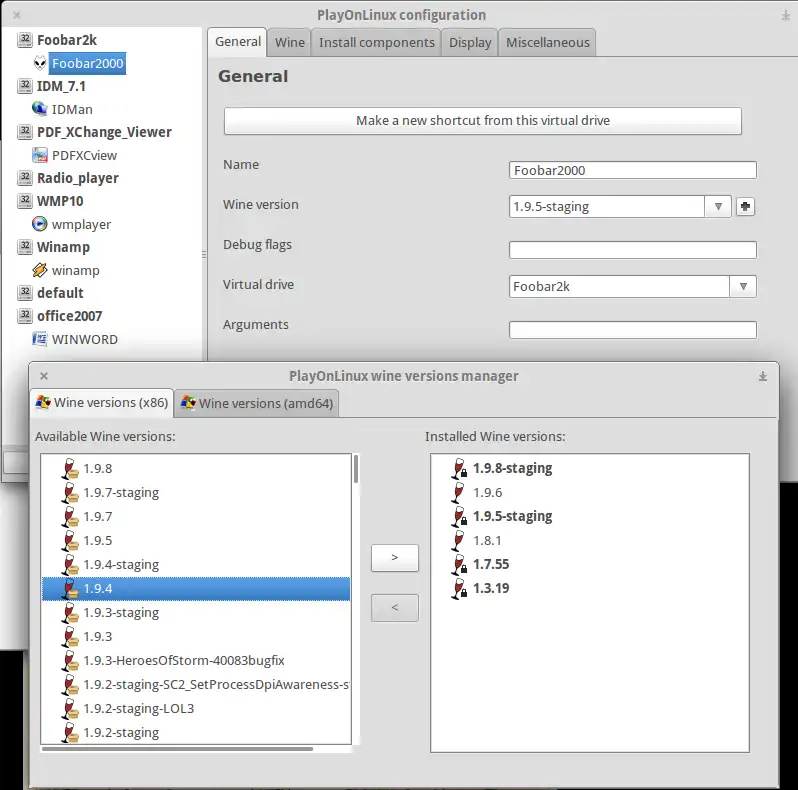
Task: Close the wine versions manager window
Action: click(x=44, y=376)
